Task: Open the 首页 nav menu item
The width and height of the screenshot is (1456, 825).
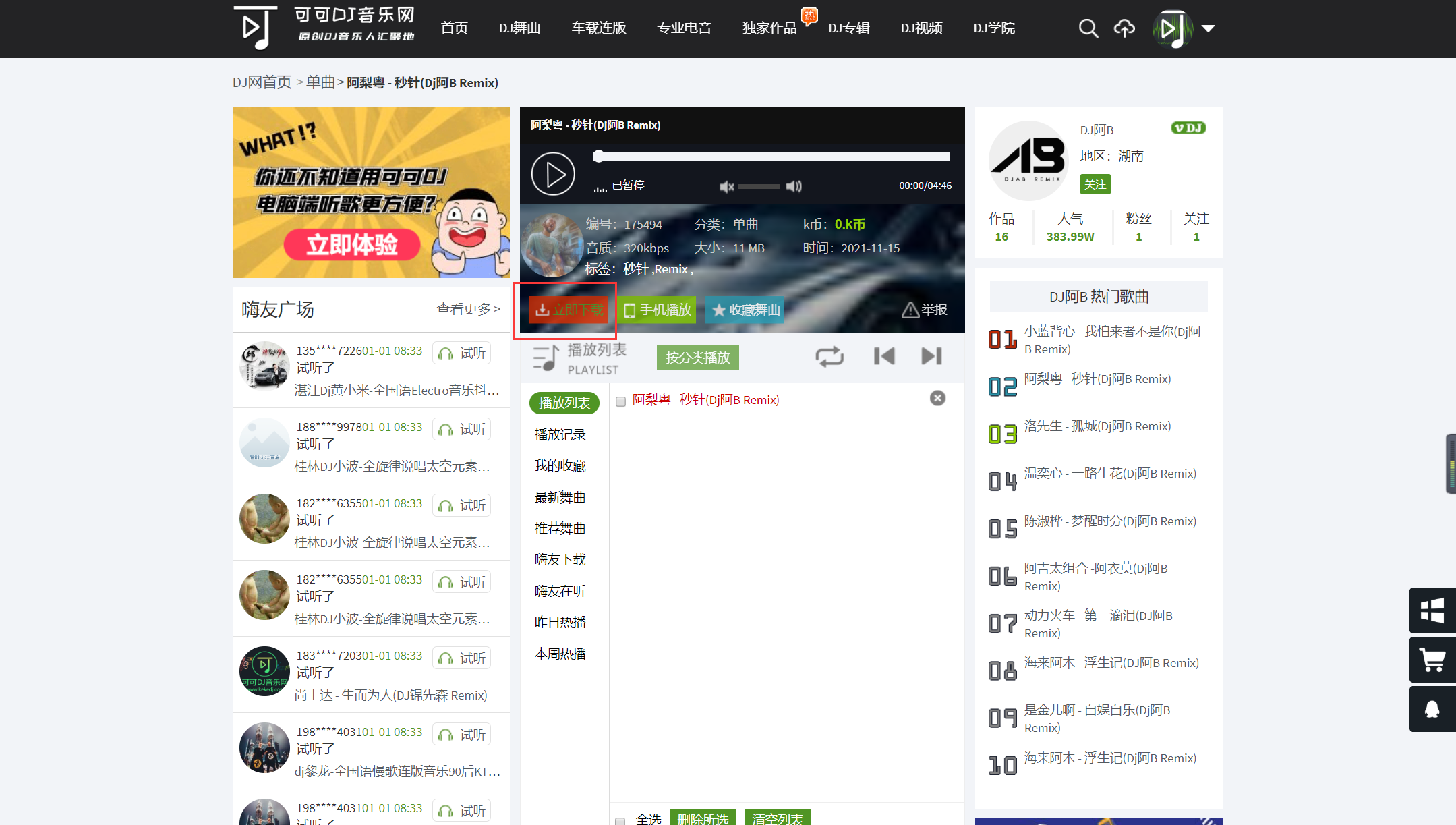Action: [x=454, y=28]
